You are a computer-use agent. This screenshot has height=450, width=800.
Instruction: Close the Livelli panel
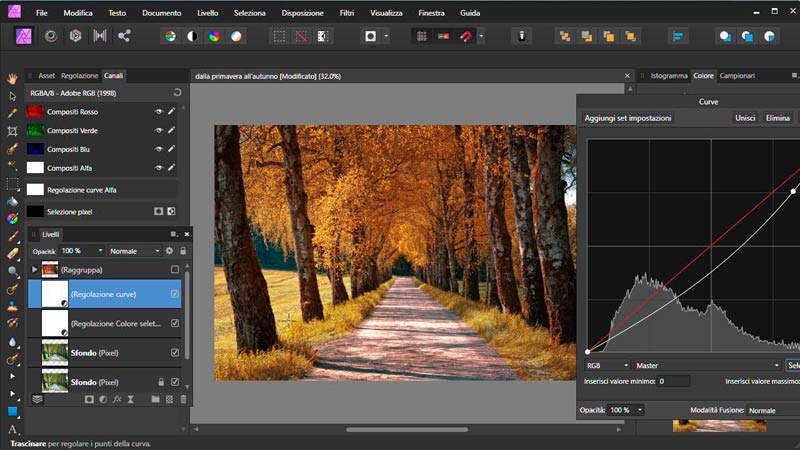point(187,234)
